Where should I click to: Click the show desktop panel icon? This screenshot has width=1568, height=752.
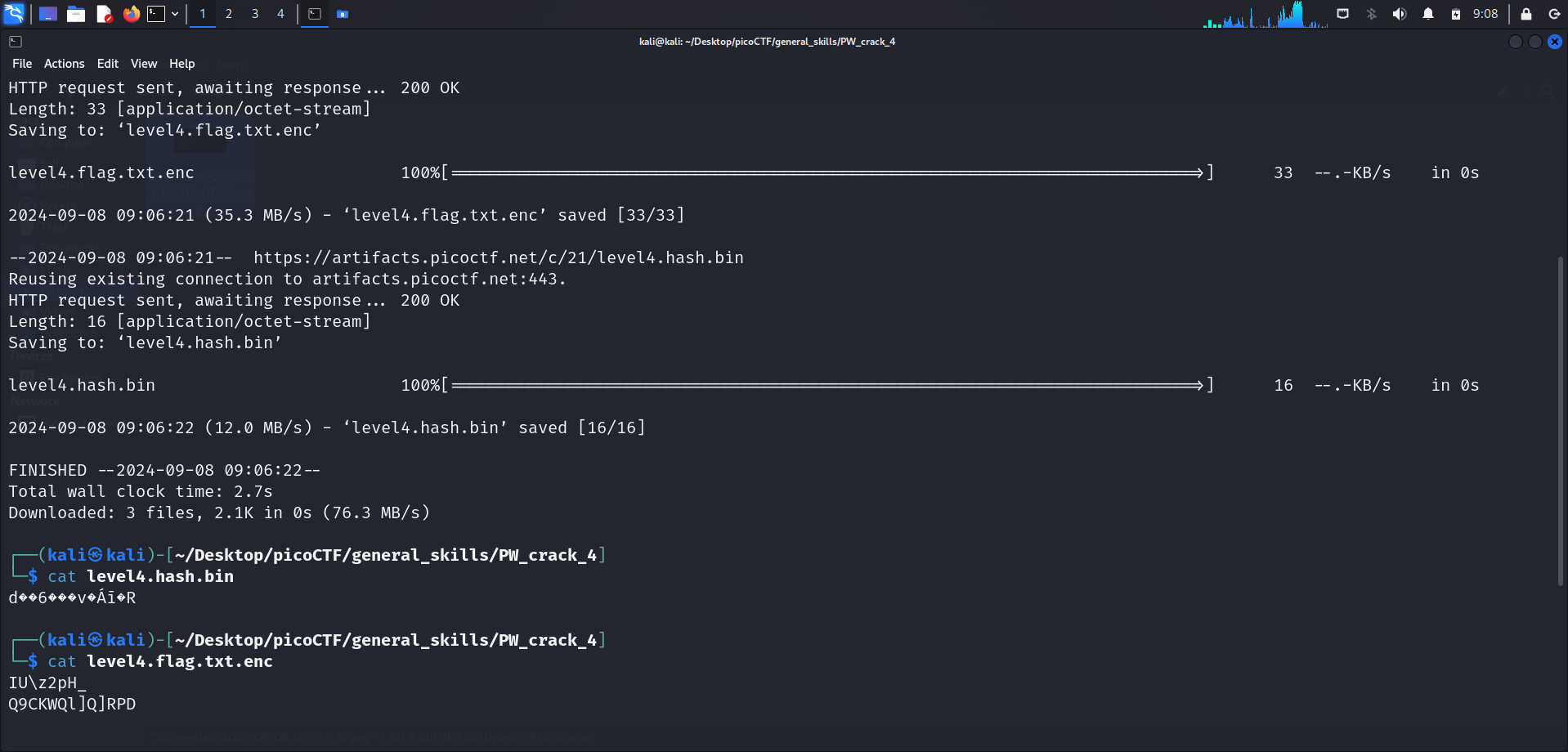pyautogui.click(x=48, y=14)
